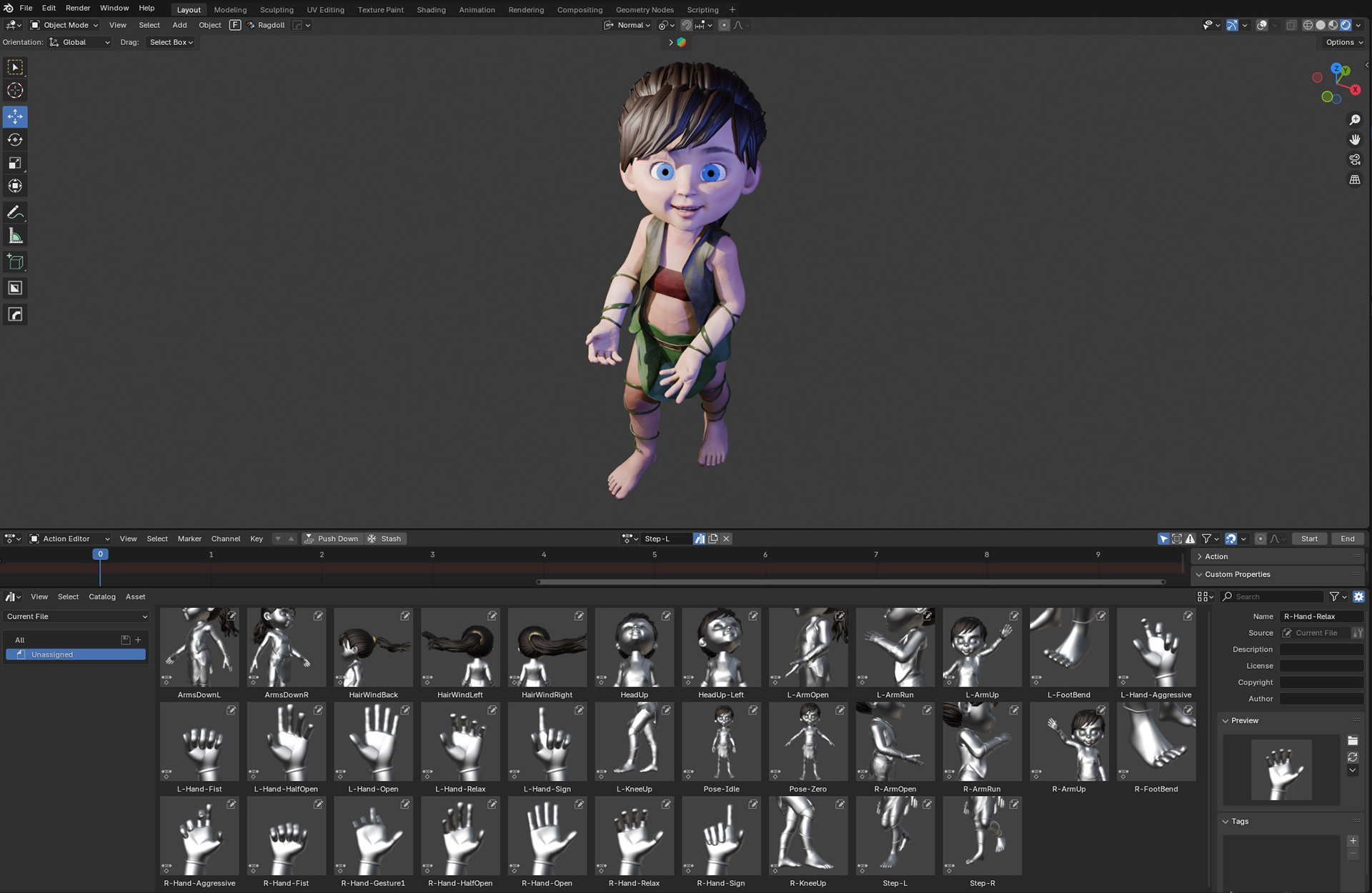The image size is (1372, 893).
Task: Click the current frame playhead at frame 0
Action: (100, 554)
